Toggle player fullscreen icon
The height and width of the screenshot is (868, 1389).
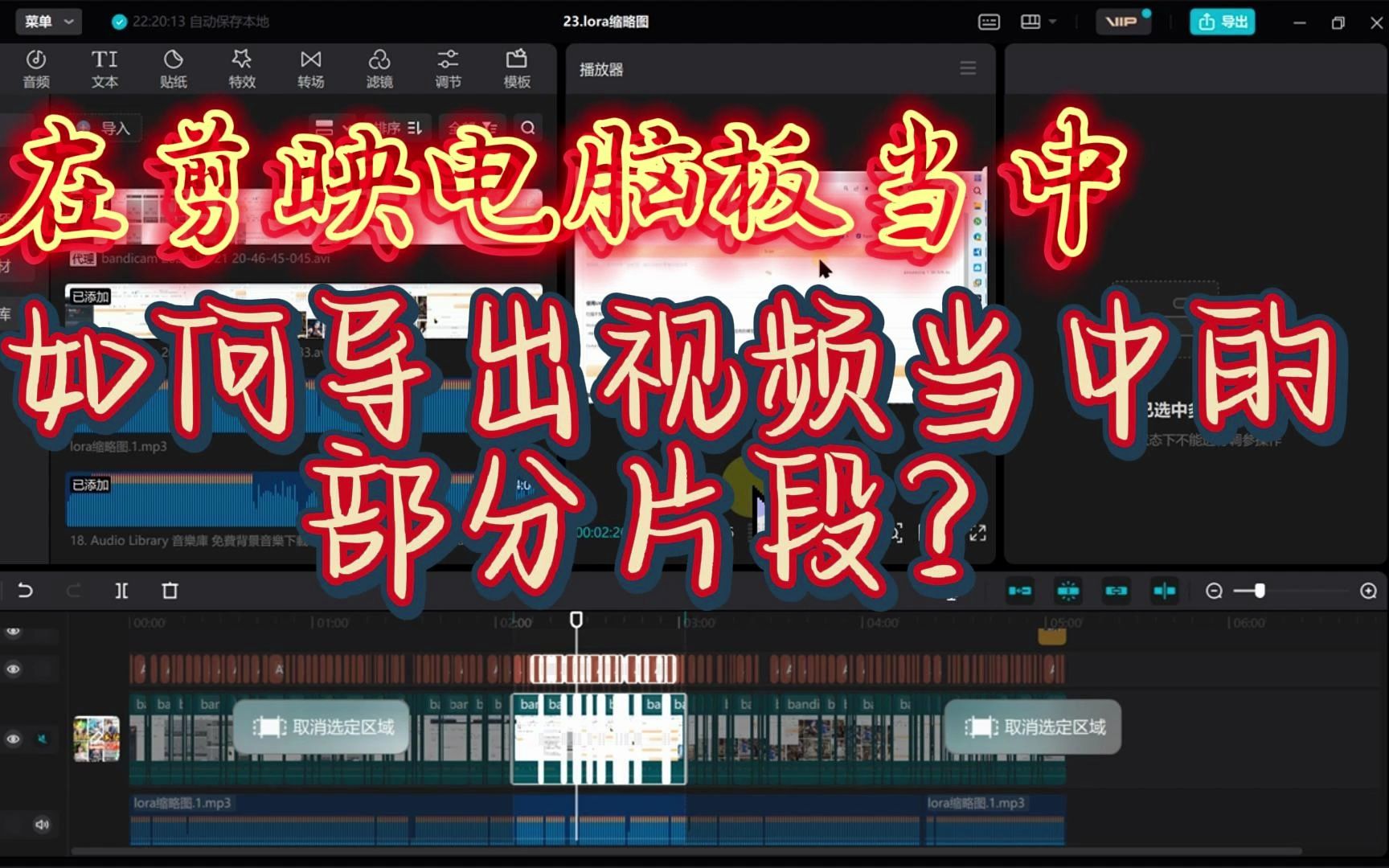pyautogui.click(x=977, y=533)
